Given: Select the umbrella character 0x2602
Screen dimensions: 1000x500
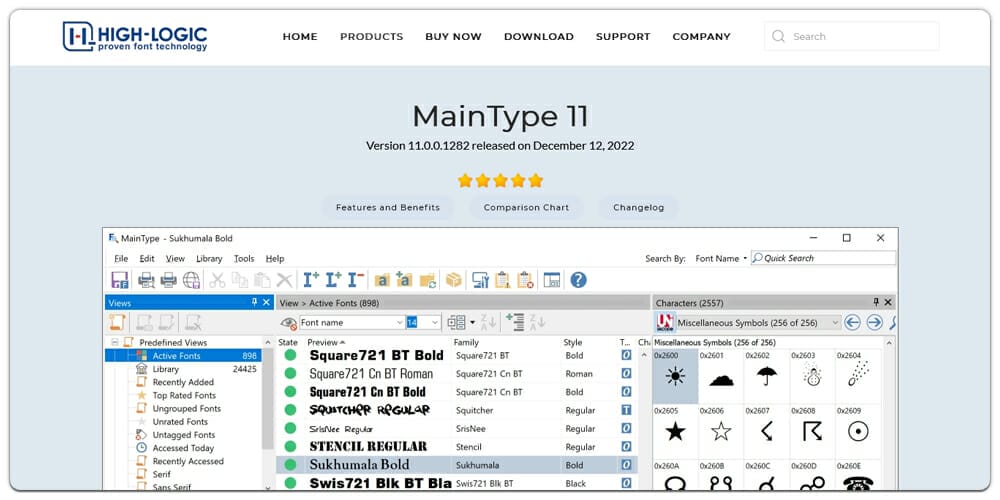Looking at the screenshot, I should tap(767, 377).
